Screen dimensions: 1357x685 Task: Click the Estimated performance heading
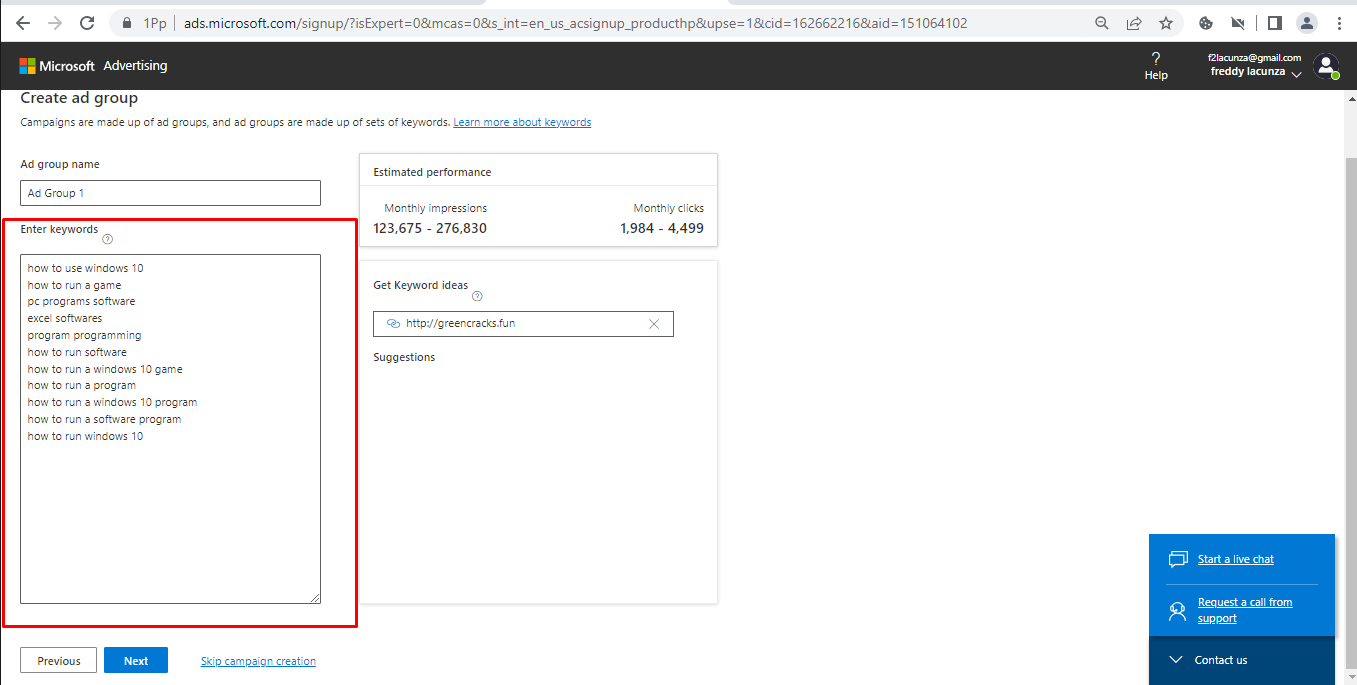point(432,172)
